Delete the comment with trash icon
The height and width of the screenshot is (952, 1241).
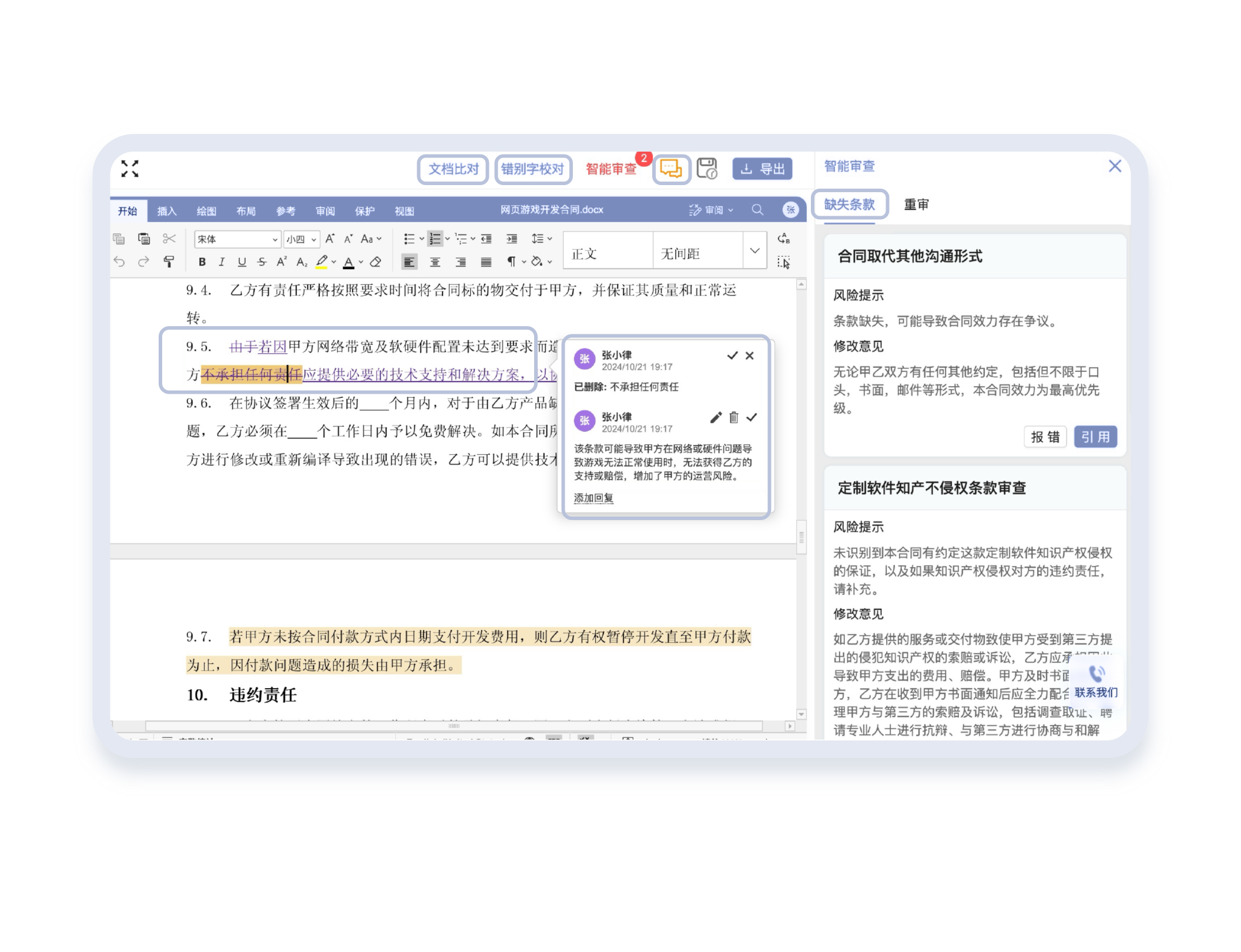coord(733,417)
